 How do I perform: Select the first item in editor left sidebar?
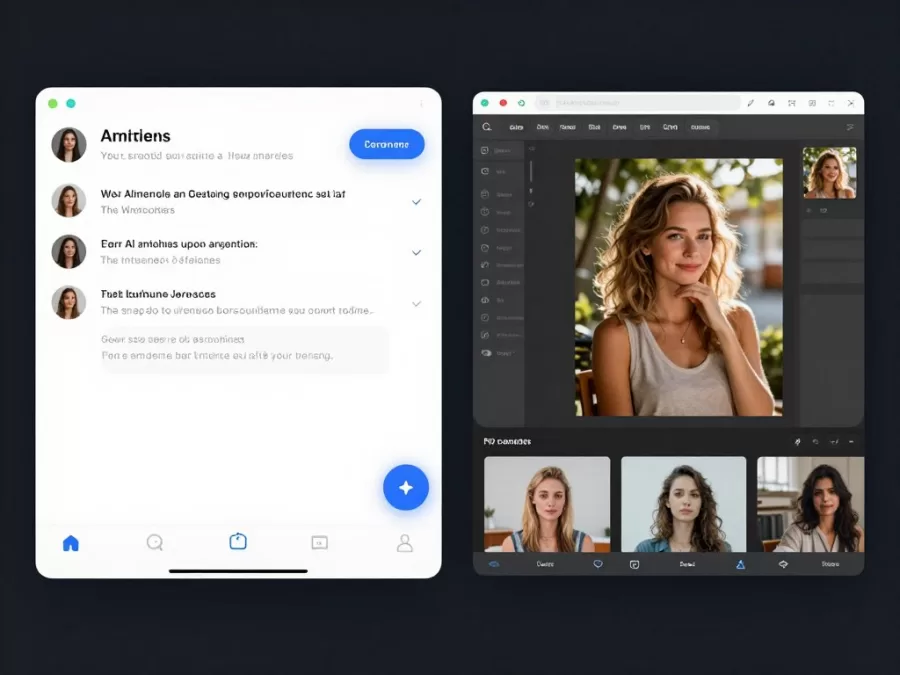pos(497,151)
